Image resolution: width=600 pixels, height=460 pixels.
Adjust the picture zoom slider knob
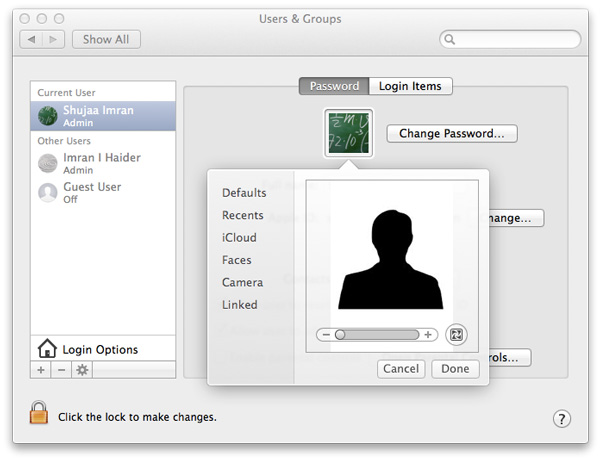(x=340, y=335)
